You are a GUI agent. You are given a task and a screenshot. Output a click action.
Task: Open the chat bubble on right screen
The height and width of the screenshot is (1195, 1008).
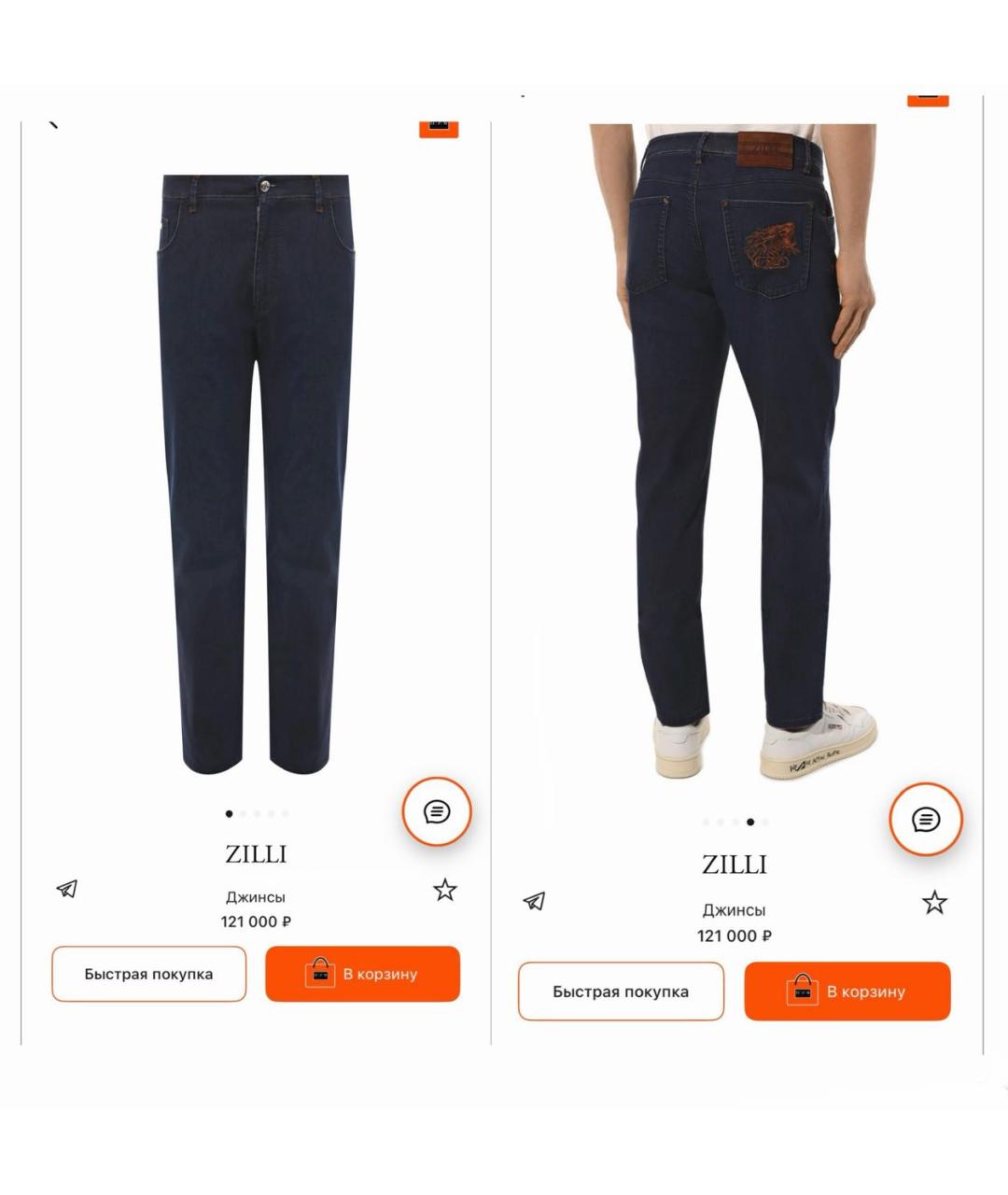[x=925, y=820]
